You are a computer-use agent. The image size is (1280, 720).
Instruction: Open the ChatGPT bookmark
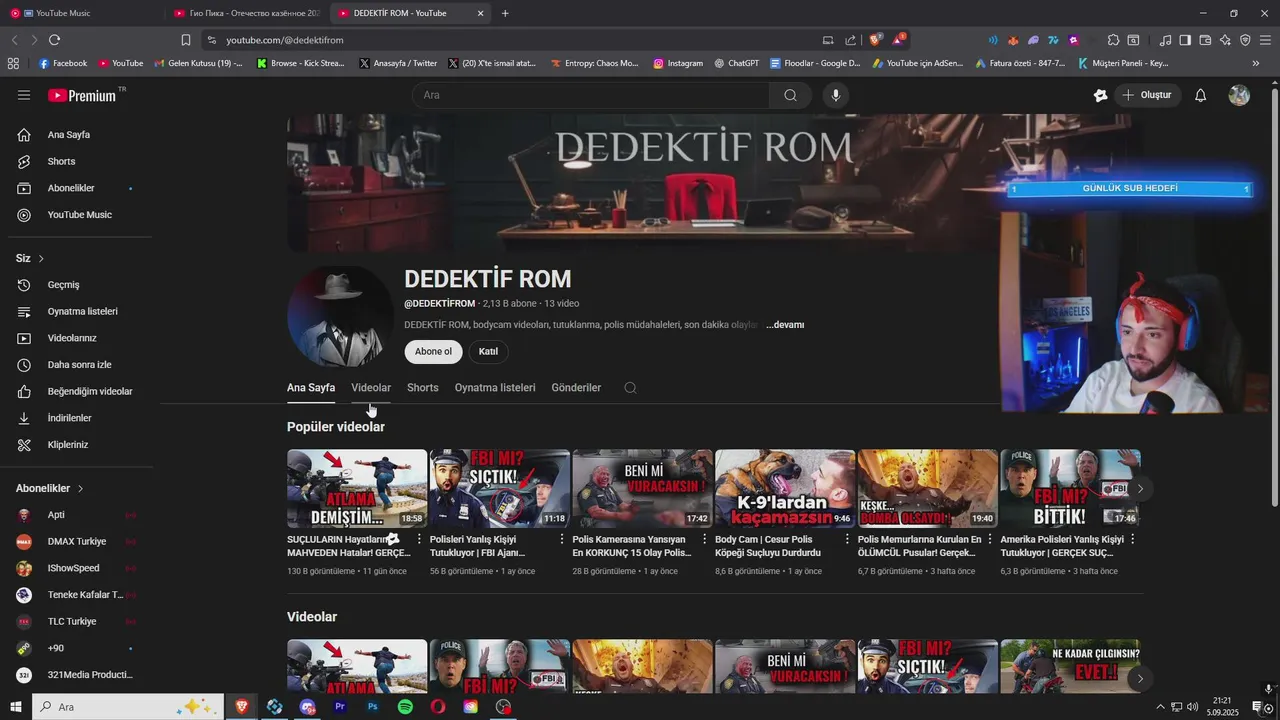(x=736, y=63)
